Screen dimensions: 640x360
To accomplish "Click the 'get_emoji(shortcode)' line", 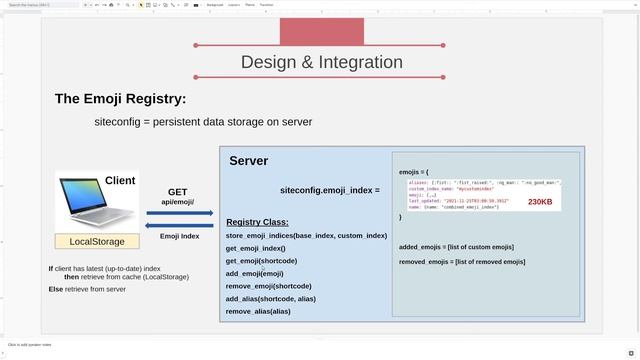I will tap(261, 261).
